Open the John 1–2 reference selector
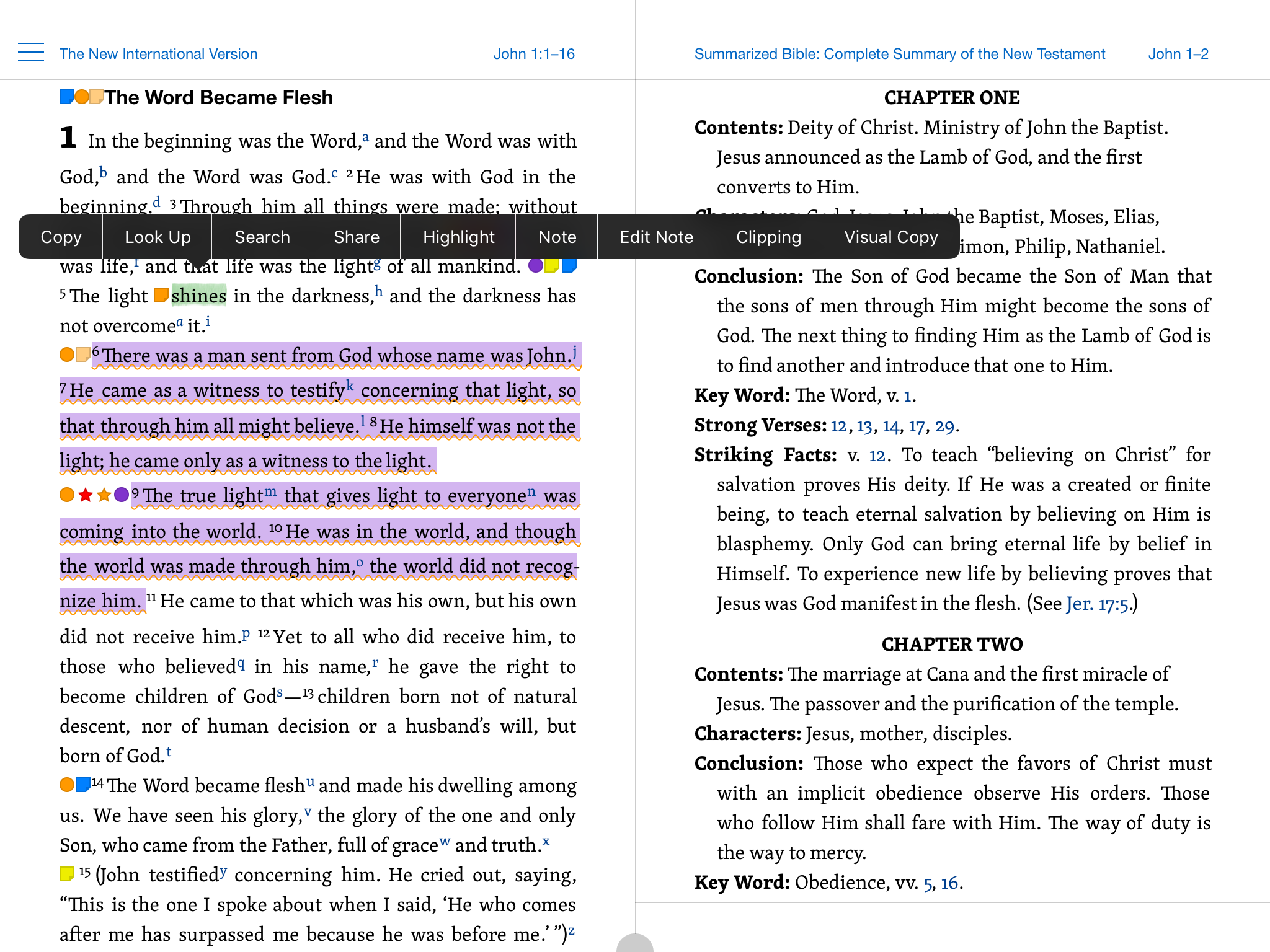Viewport: 1270px width, 952px height. [1178, 54]
